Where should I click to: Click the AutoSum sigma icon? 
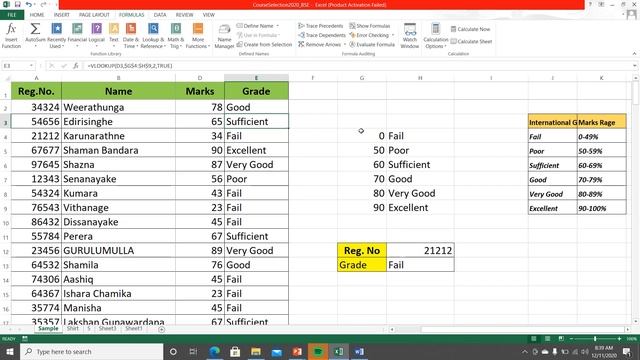pyautogui.click(x=35, y=29)
